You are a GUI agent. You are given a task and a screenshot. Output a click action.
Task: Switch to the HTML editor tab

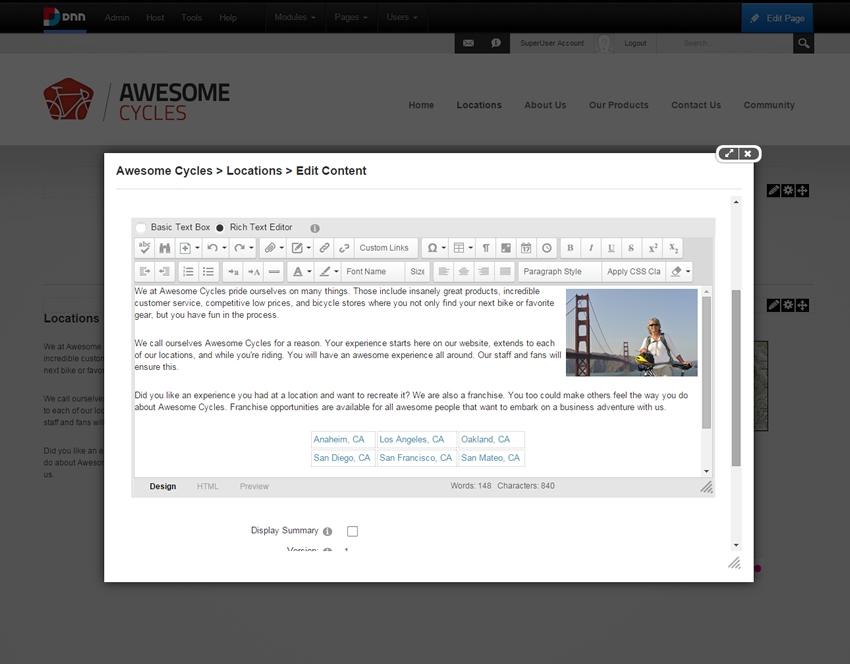[x=208, y=486]
